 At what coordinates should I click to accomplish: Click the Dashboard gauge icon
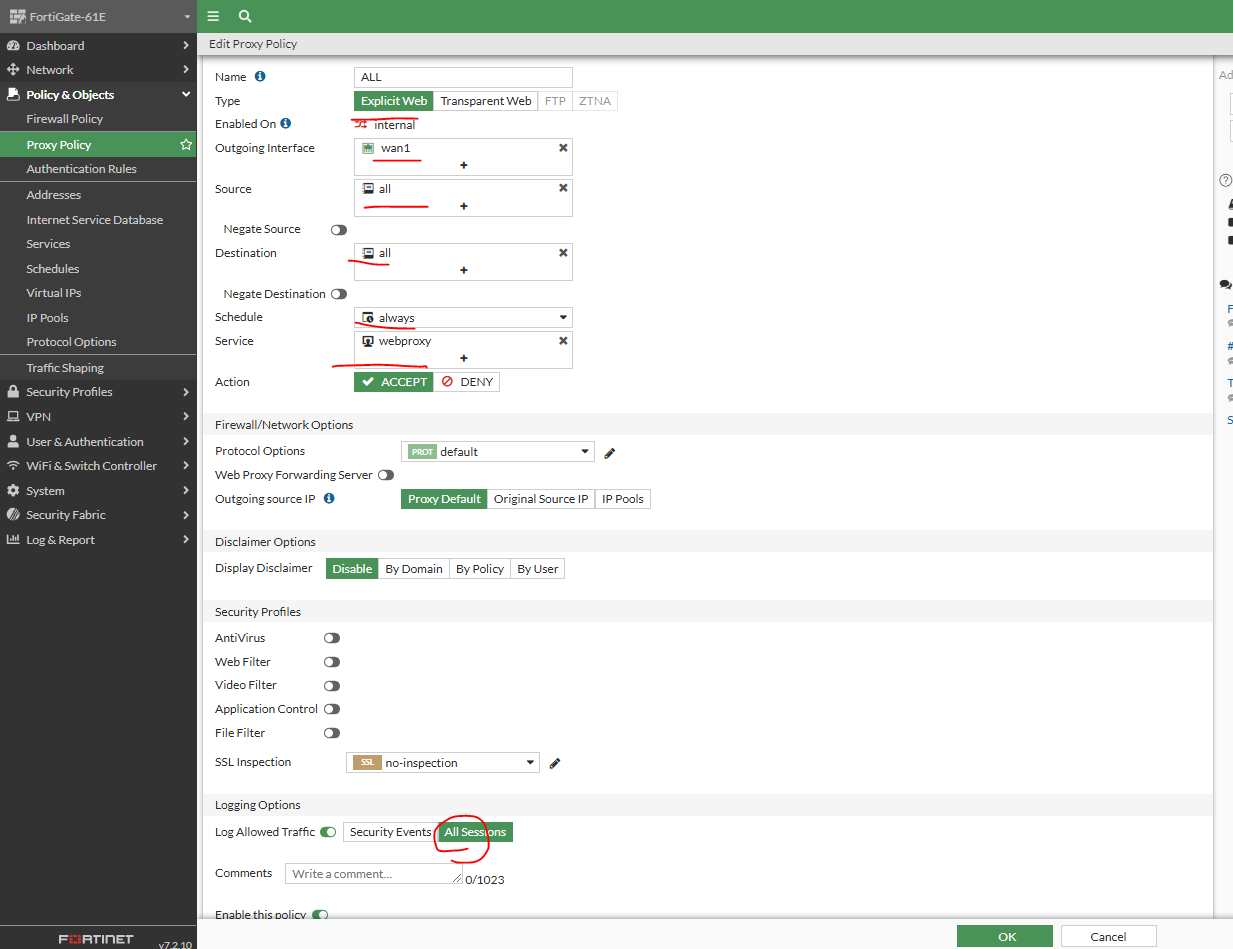13,46
